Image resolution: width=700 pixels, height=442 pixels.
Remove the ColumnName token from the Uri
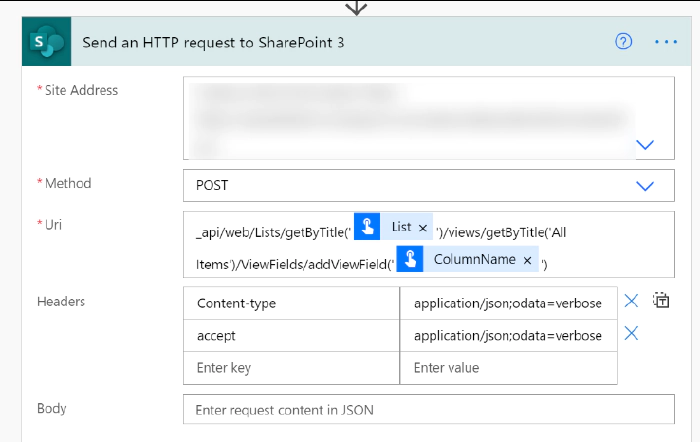pyautogui.click(x=527, y=259)
